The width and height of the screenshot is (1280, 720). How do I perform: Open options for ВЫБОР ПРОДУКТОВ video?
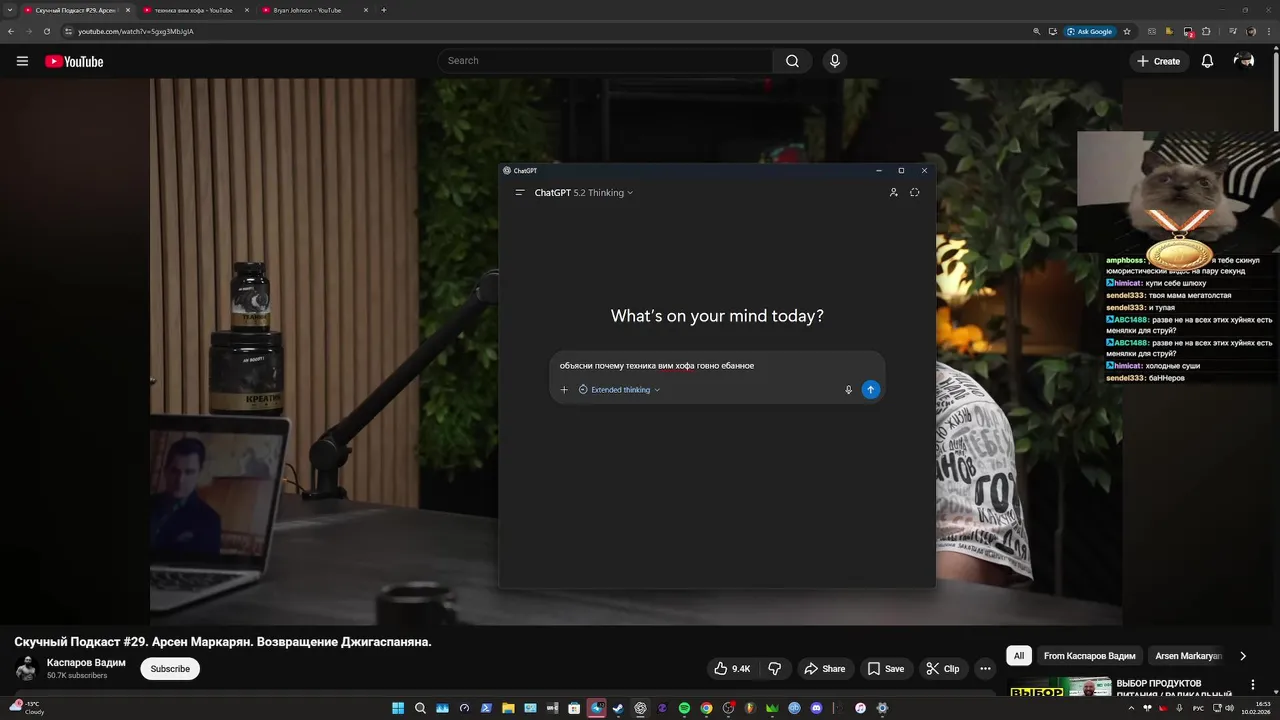pyautogui.click(x=1253, y=685)
